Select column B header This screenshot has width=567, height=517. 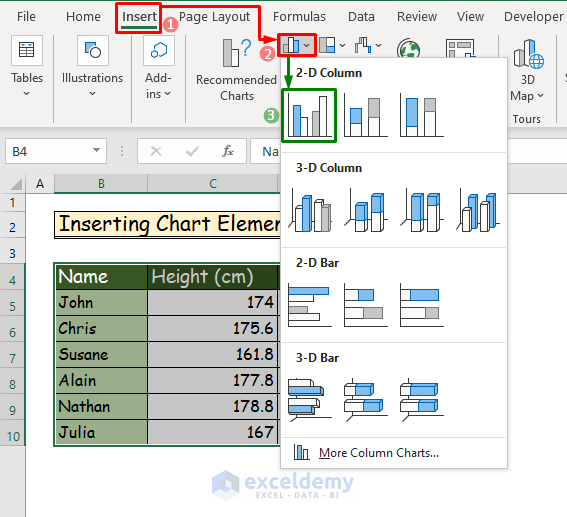point(101,184)
